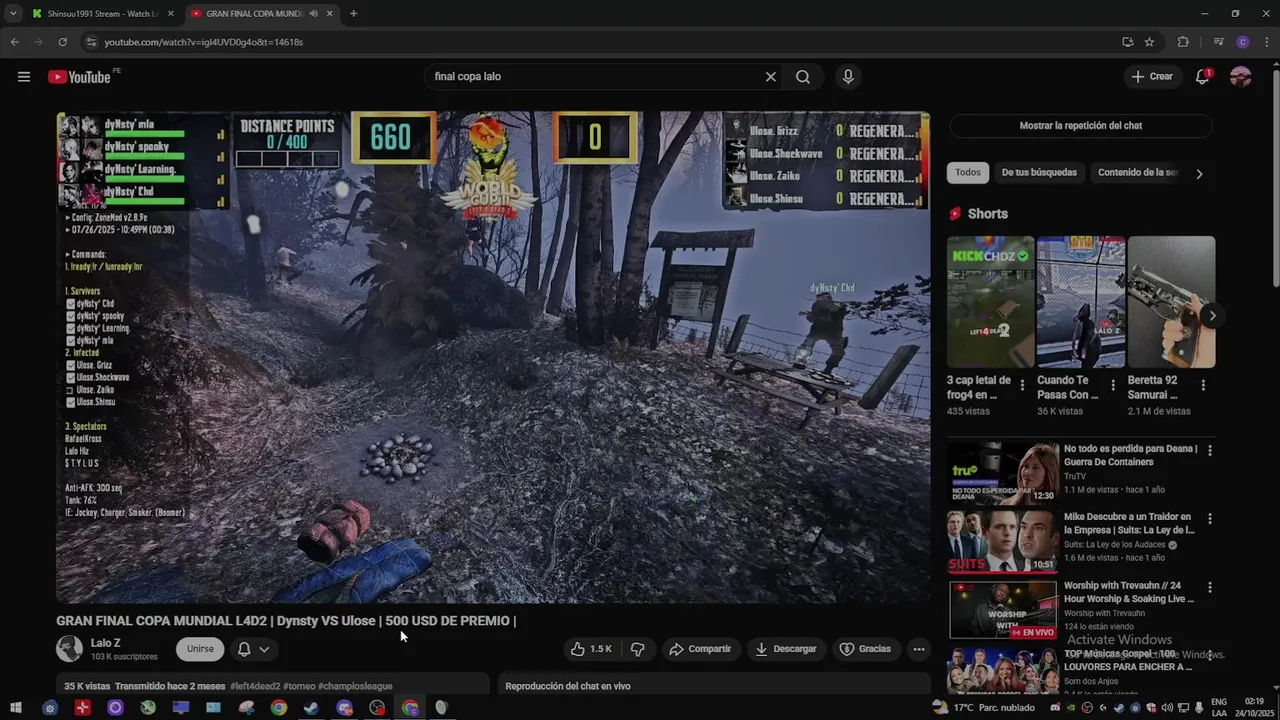Open '3 cap letal de frog4' short thumbnail
Viewport: 1280px width, 720px height.
[990, 302]
